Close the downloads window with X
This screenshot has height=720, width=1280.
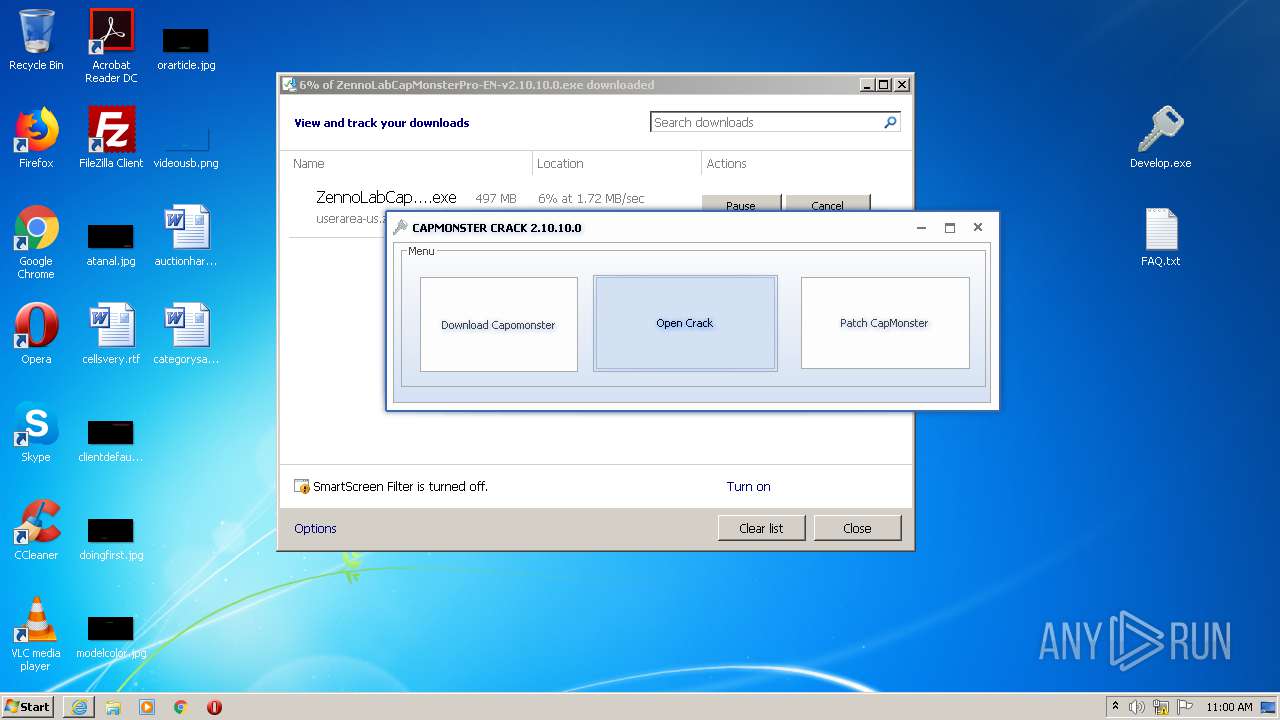[x=901, y=85]
